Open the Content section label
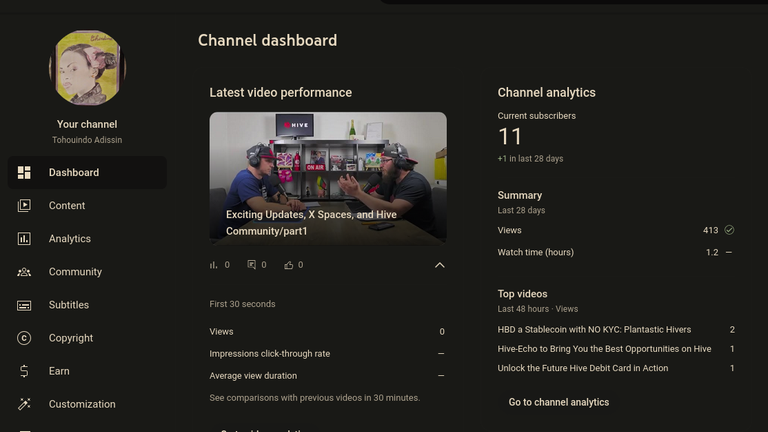Screen dimensions: 768x432 click(67, 206)
